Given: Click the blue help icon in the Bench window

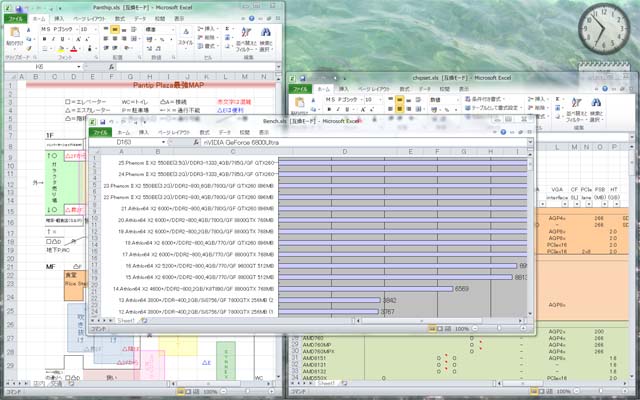Looking at the screenshot, I should (x=503, y=132).
